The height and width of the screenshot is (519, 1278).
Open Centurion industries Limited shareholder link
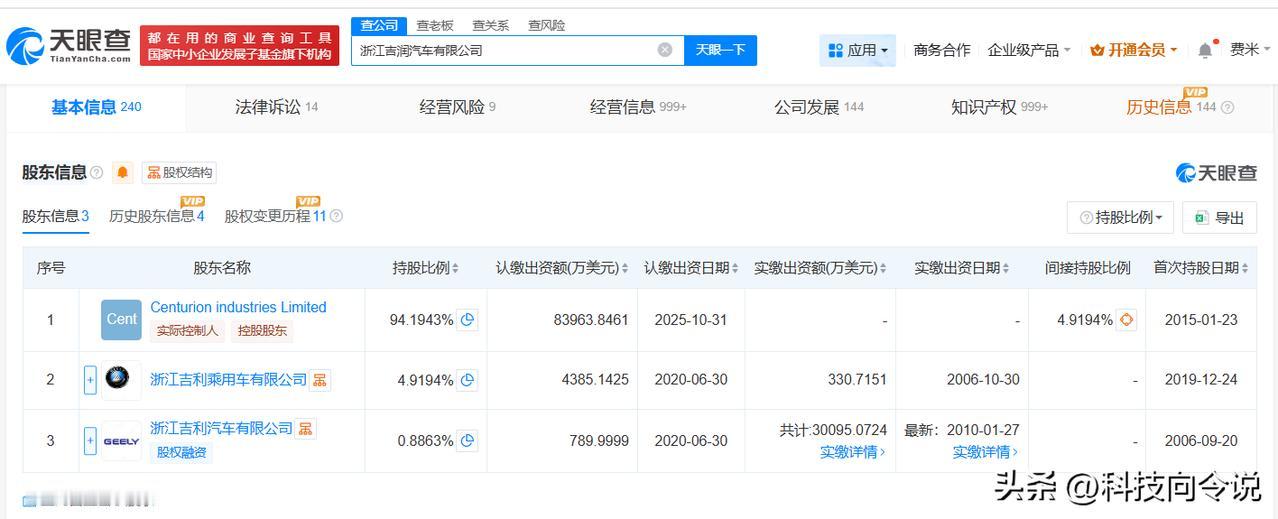[x=238, y=307]
